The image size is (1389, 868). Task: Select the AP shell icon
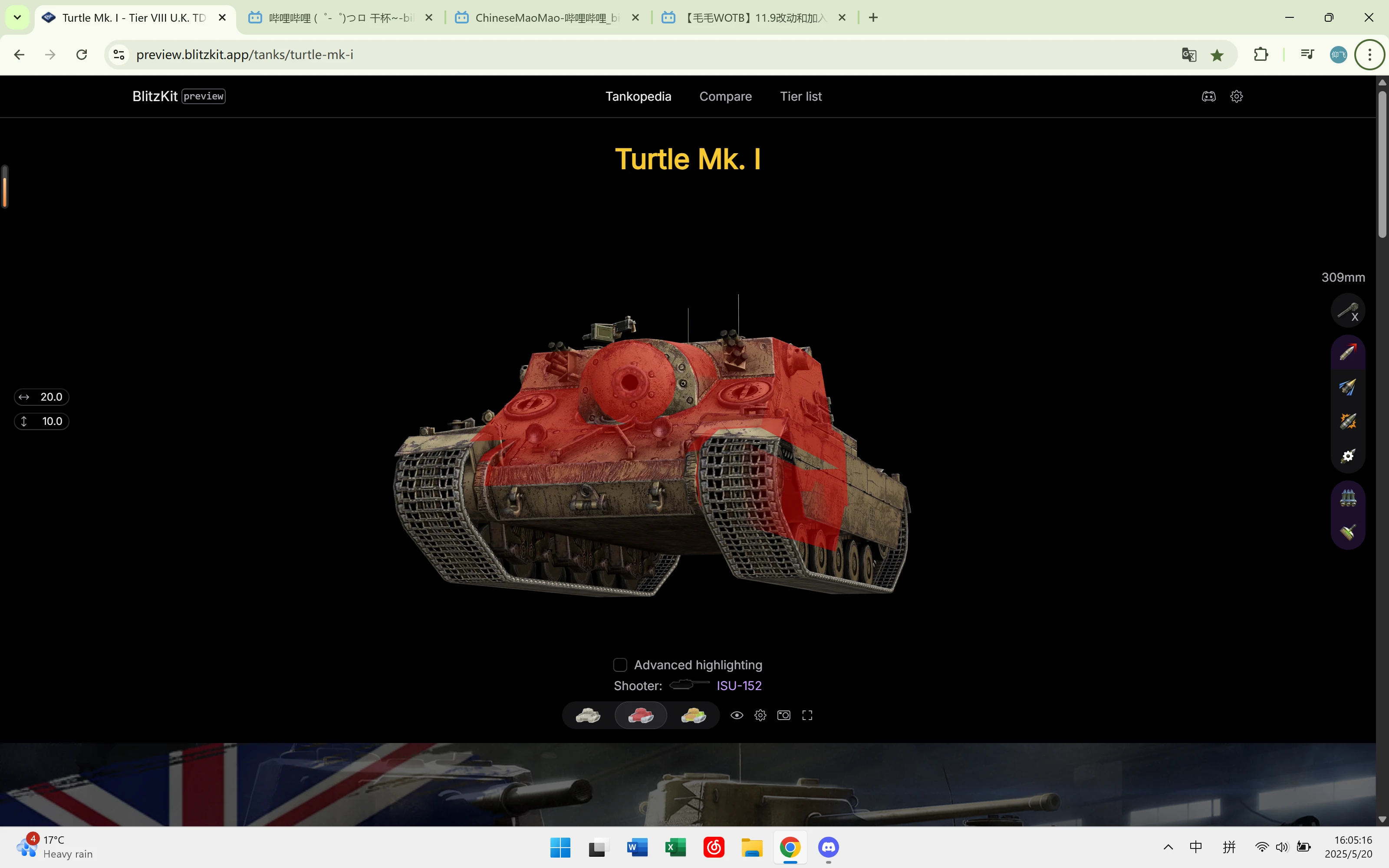point(1348,352)
